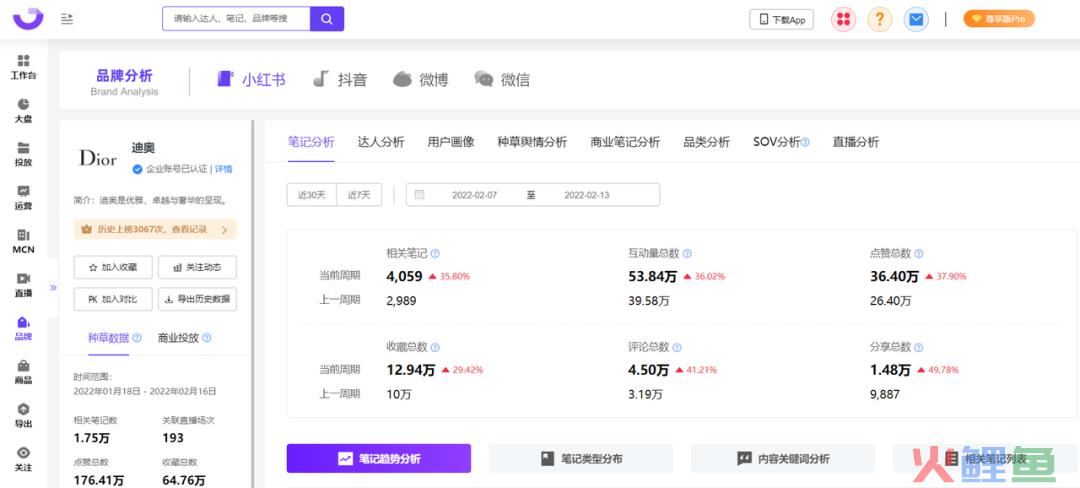Click the help icon beside 种草数据
1080x488 pixels.
pyautogui.click(x=137, y=338)
